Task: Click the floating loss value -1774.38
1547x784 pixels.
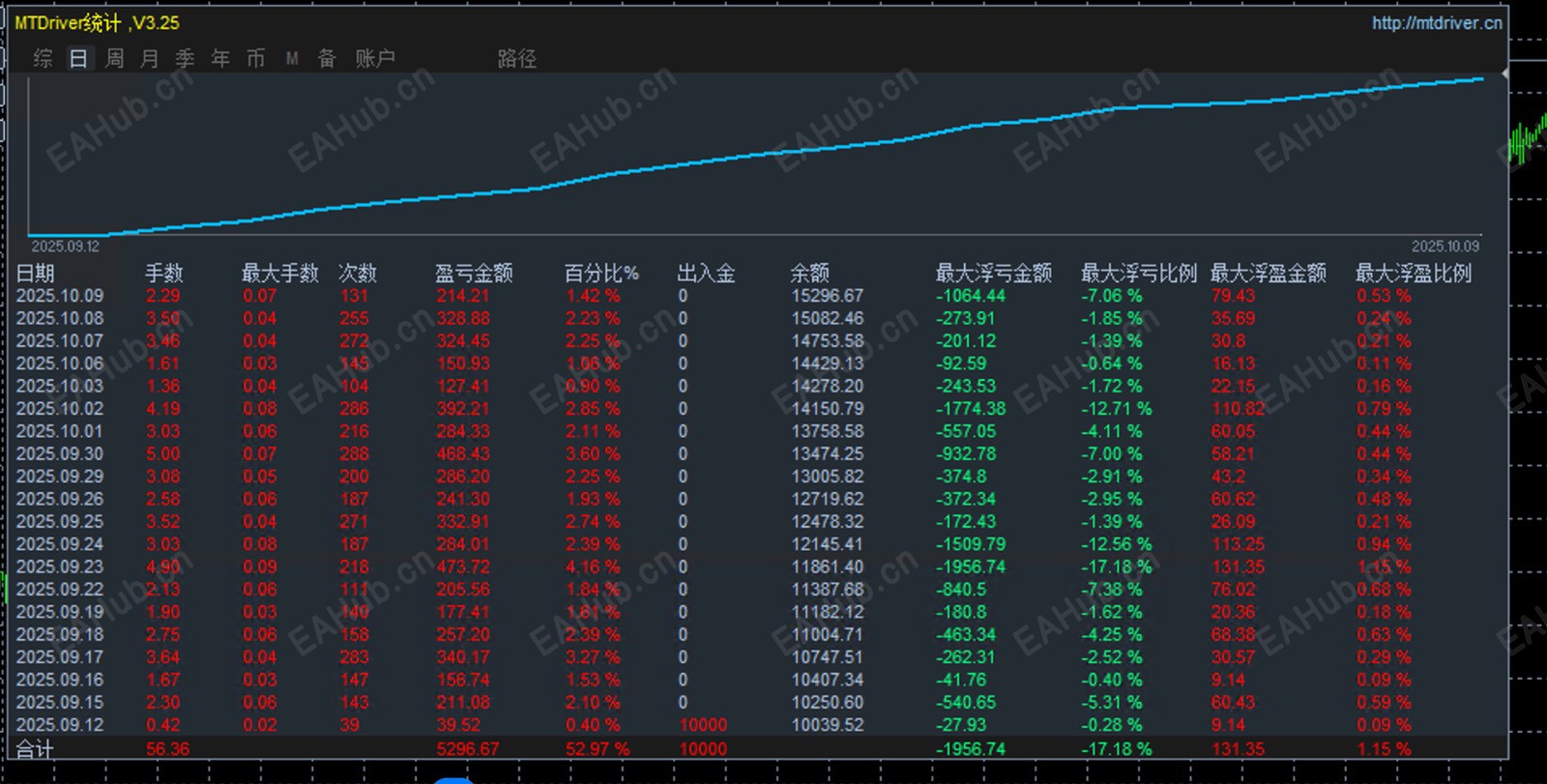Action: pos(971,409)
